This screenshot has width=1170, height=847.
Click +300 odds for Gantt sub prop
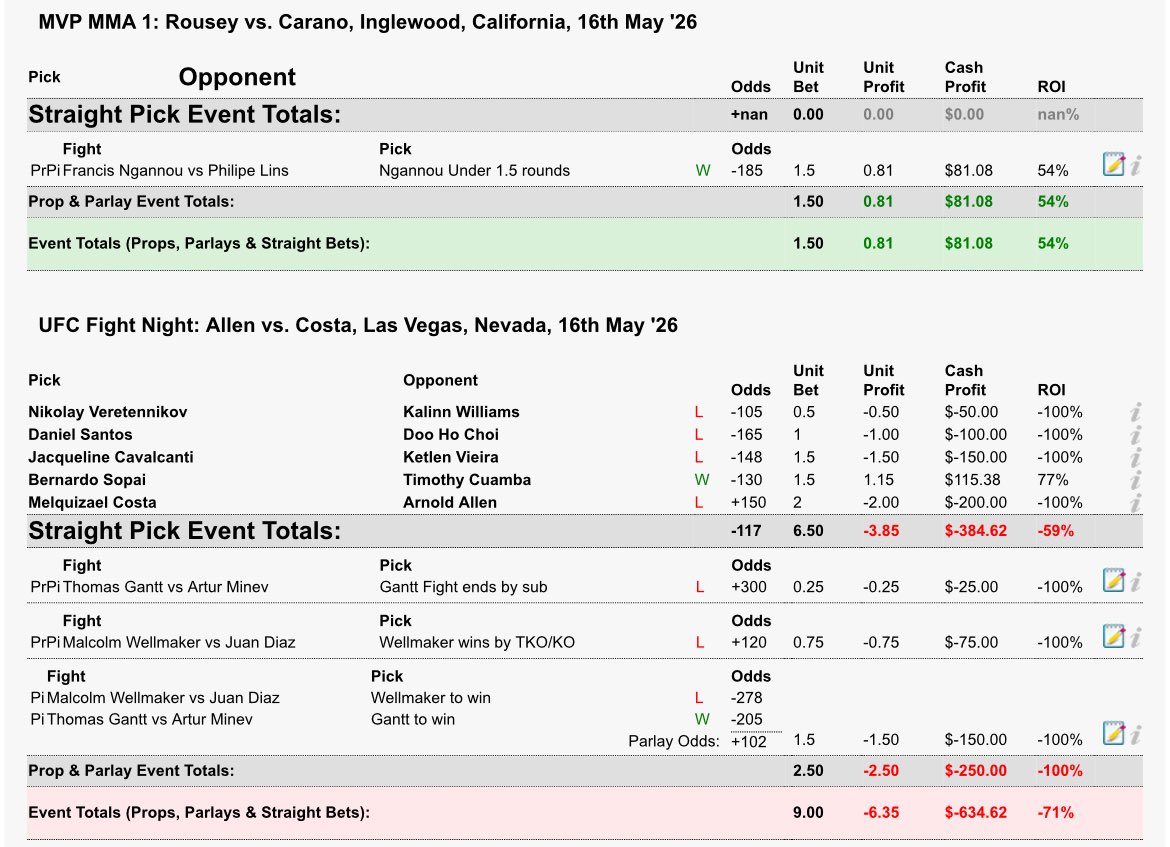[x=748, y=587]
